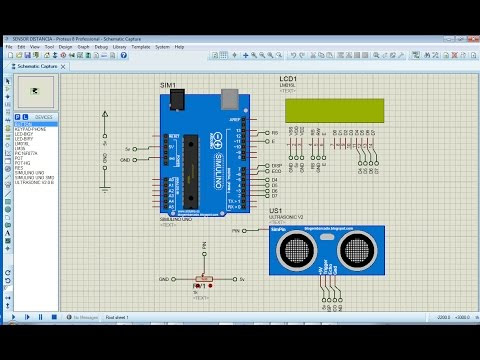Click the New Project icon

tap(11, 55)
